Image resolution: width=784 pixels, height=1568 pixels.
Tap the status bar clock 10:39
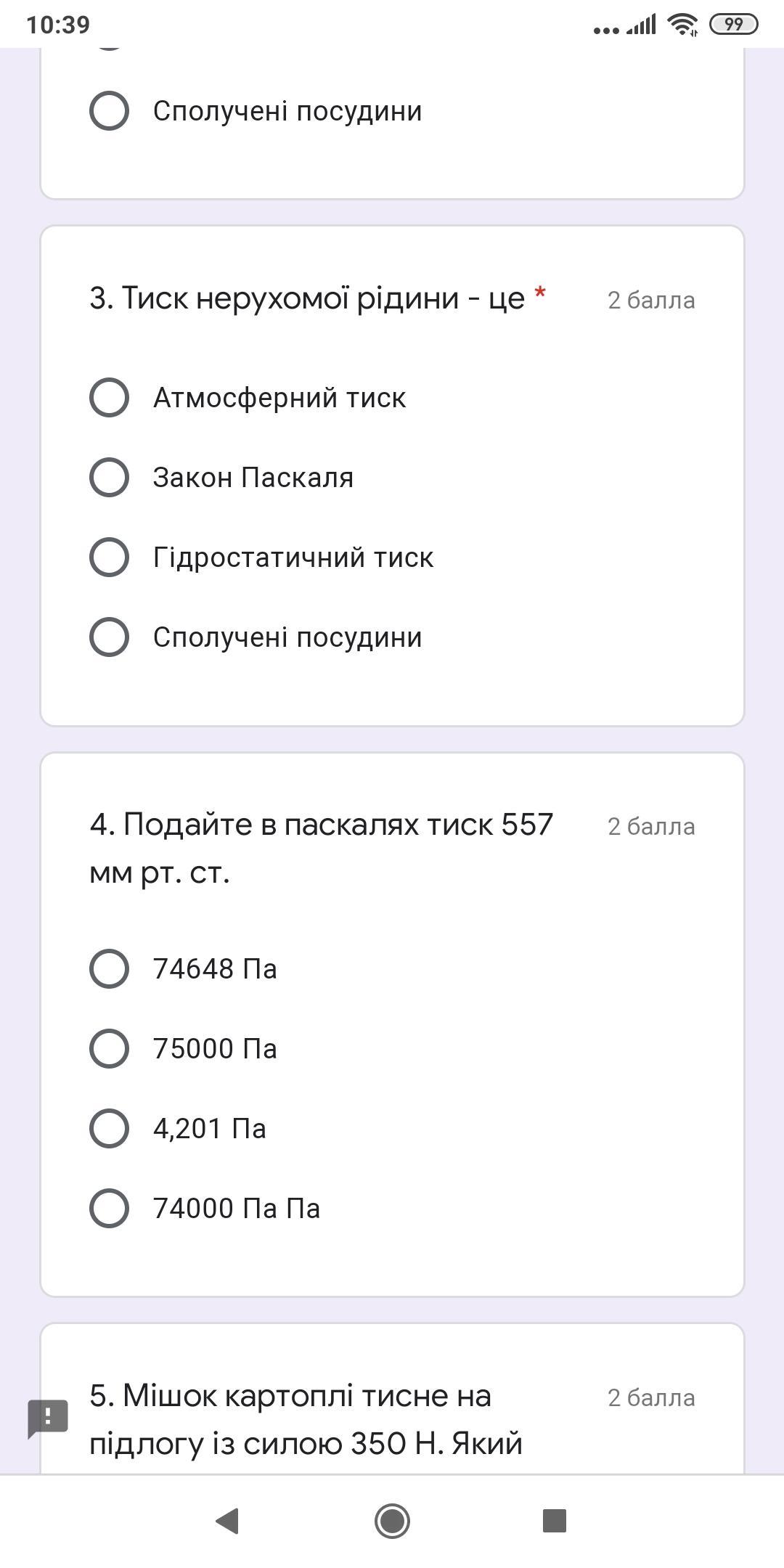point(58,25)
